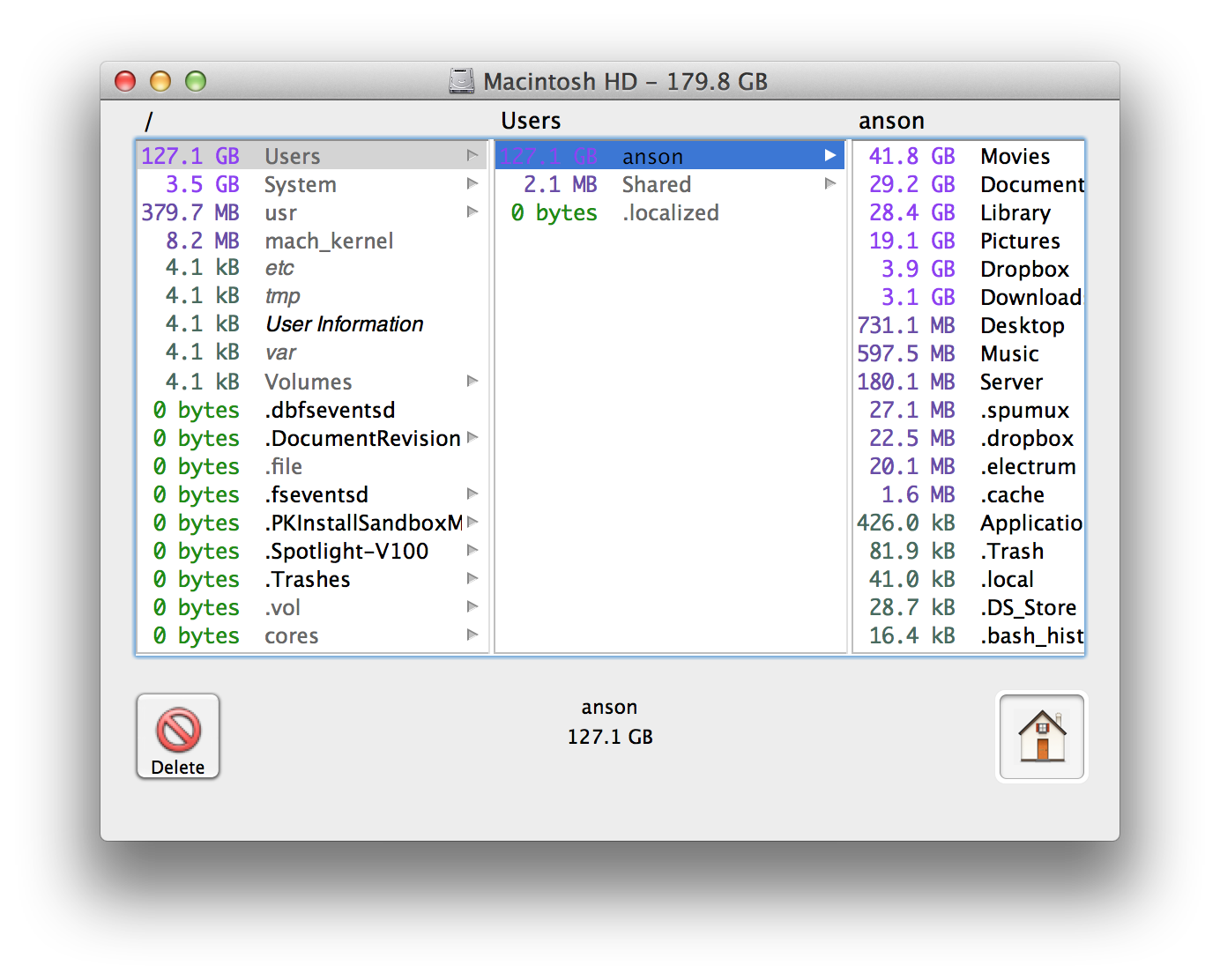Expand the .DocumentRevision folder arrow
This screenshot has height=980, width=1220.
pos(472,437)
